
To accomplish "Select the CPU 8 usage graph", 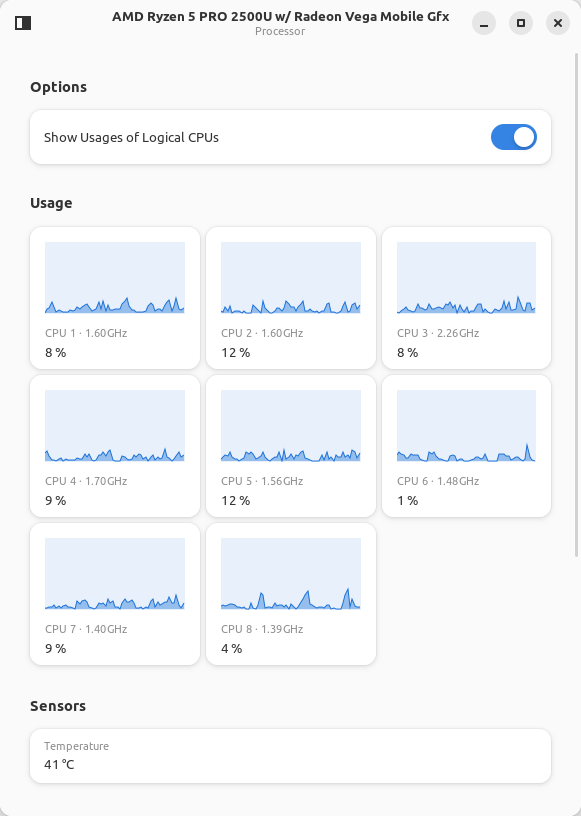I will pos(291,573).
